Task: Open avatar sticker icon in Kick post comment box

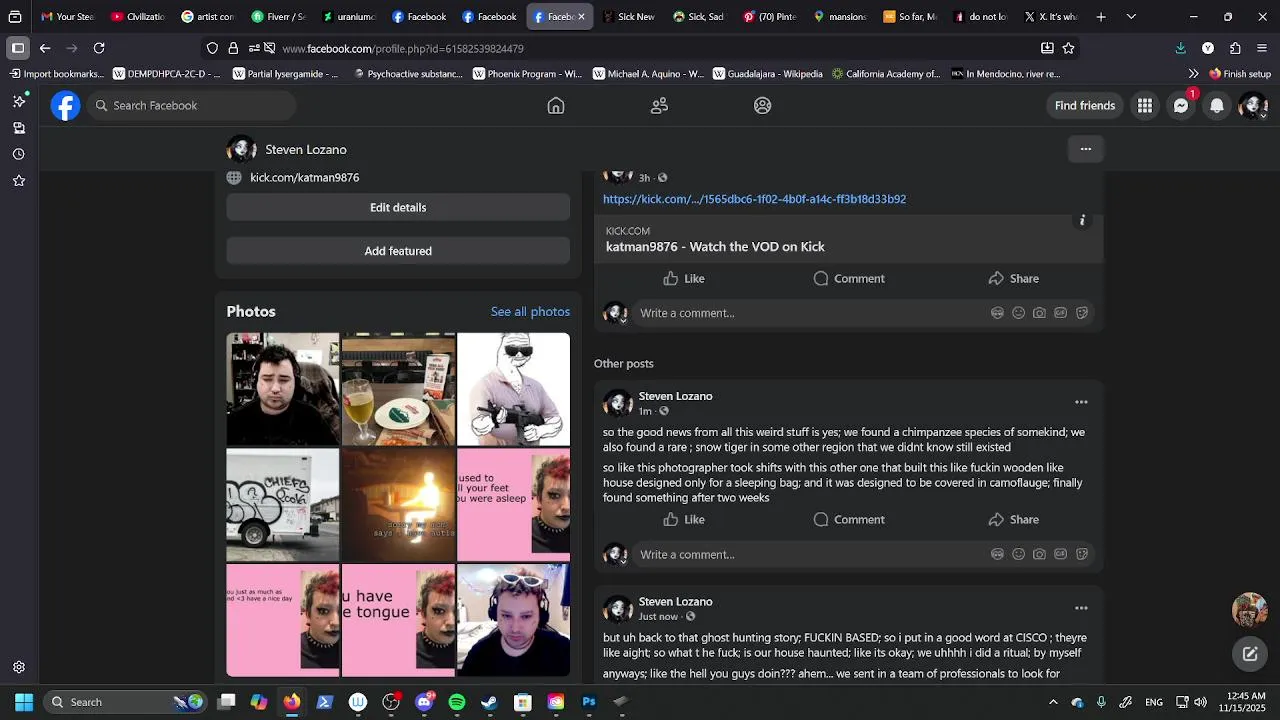Action: [x=997, y=313]
